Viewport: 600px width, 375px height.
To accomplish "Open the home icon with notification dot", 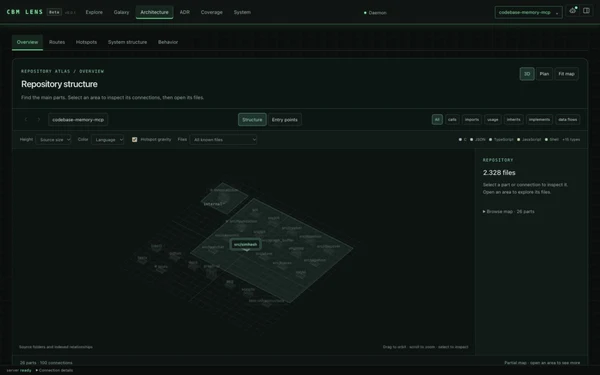I will coord(573,11).
